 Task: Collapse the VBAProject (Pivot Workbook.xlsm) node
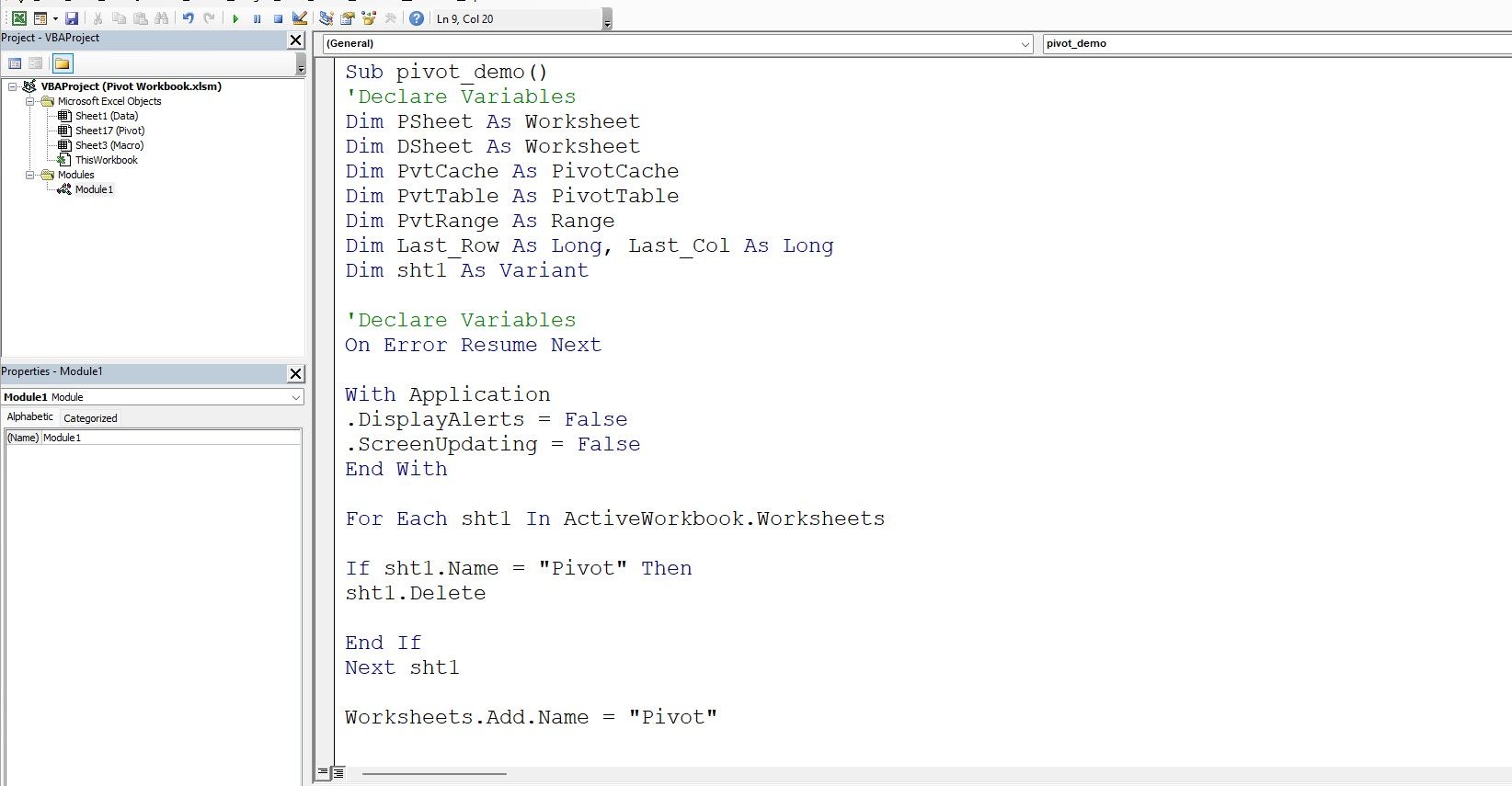click(13, 86)
